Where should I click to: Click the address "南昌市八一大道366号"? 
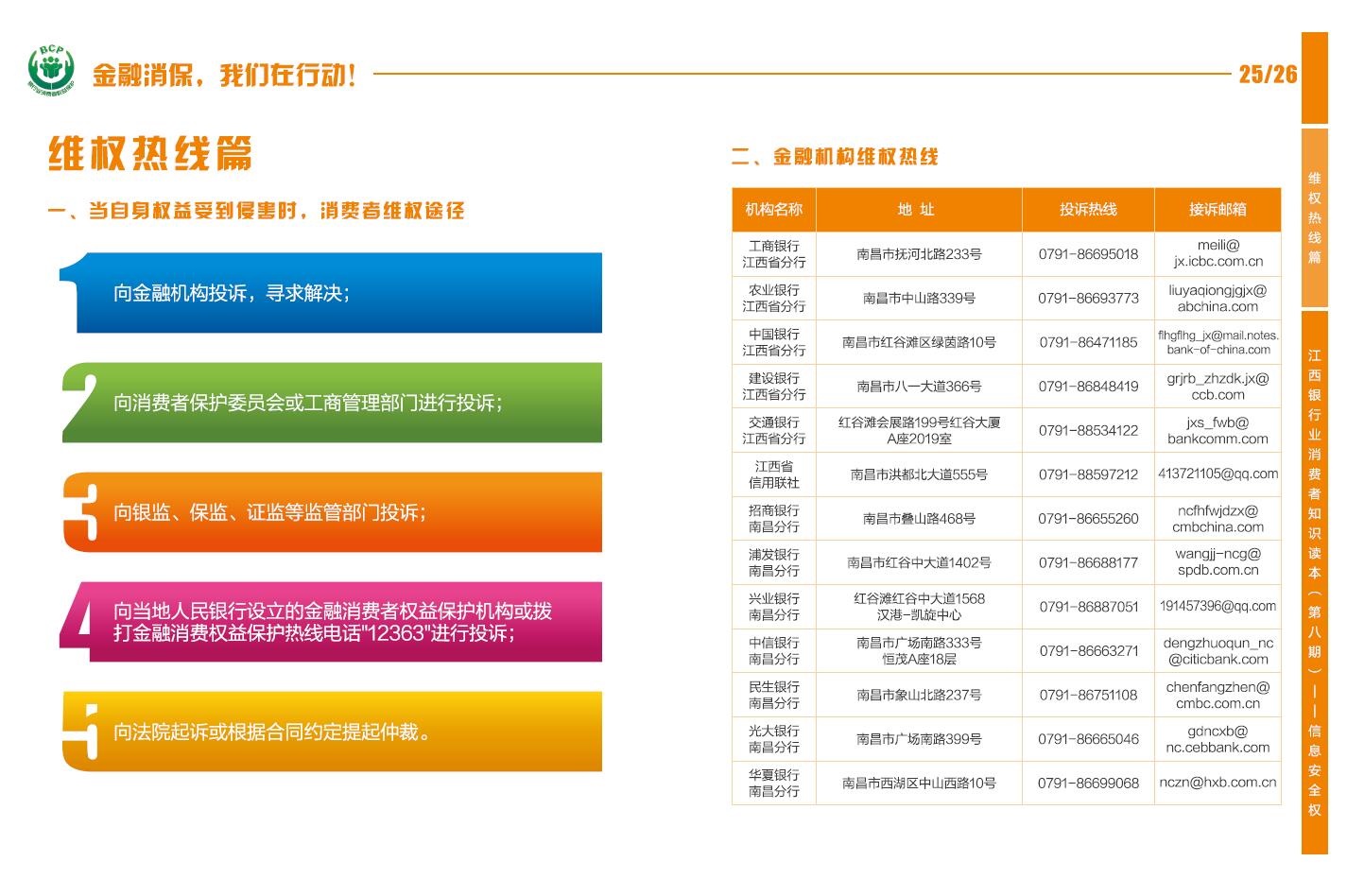point(919,387)
